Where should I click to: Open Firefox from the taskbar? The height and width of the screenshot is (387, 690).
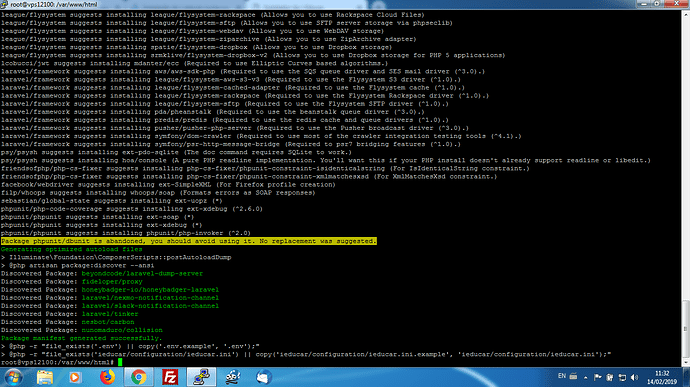click(x=107, y=377)
